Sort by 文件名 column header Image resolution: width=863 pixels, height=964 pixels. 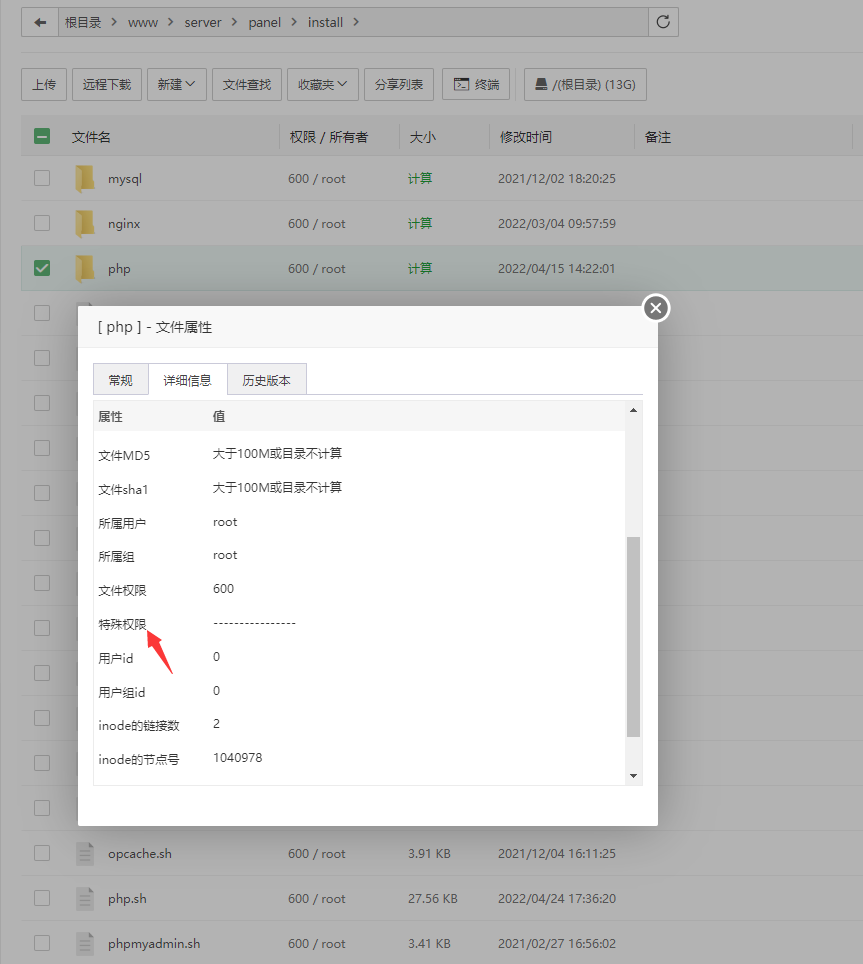pyautogui.click(x=91, y=137)
